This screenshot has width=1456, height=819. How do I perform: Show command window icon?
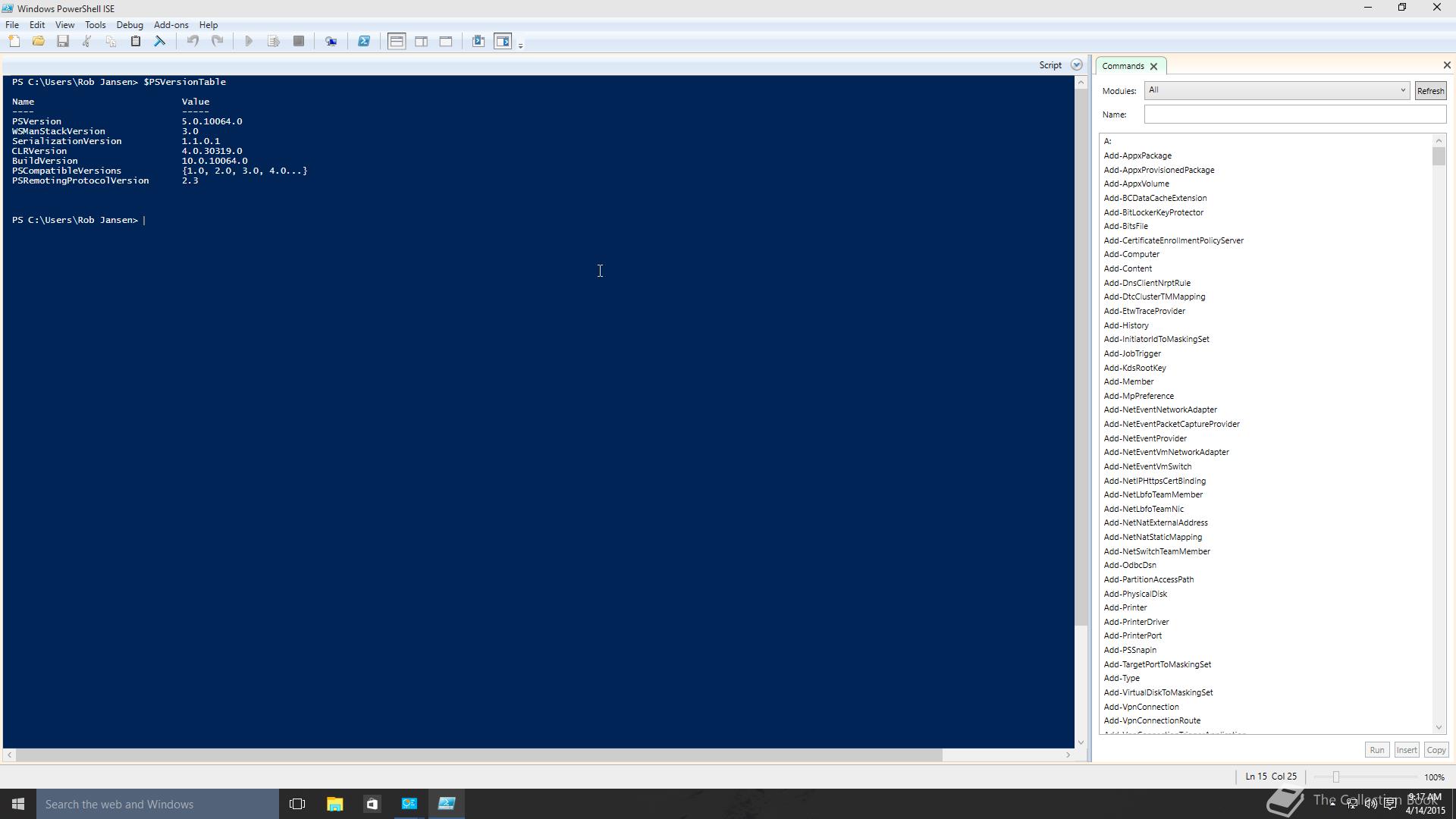(479, 42)
